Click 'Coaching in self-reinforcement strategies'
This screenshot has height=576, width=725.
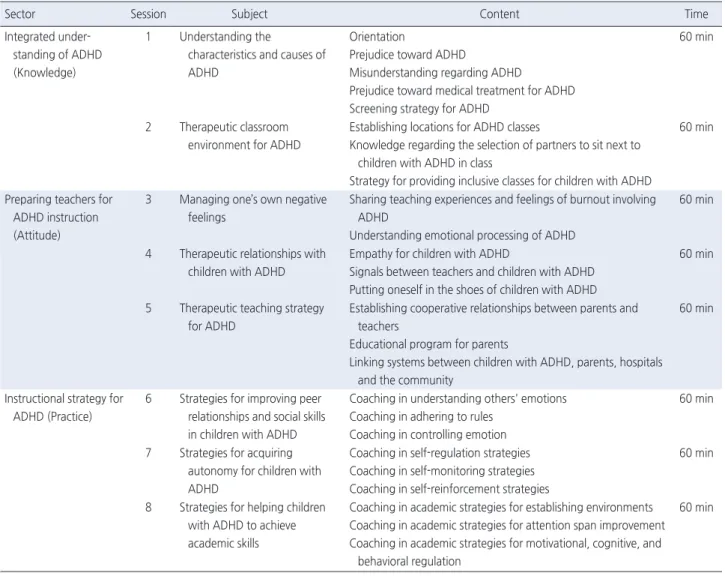pyautogui.click(x=449, y=489)
